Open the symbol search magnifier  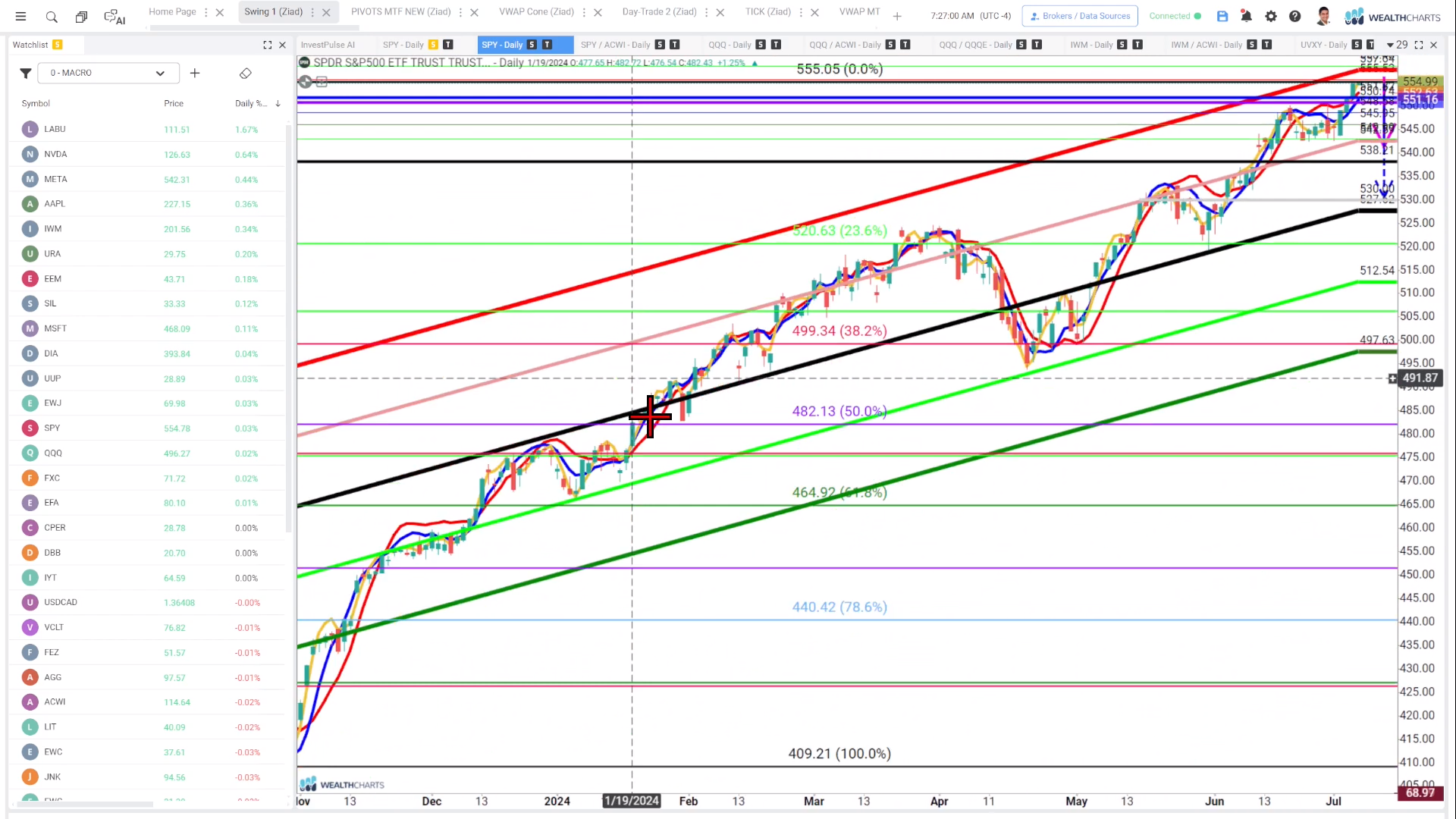click(52, 16)
